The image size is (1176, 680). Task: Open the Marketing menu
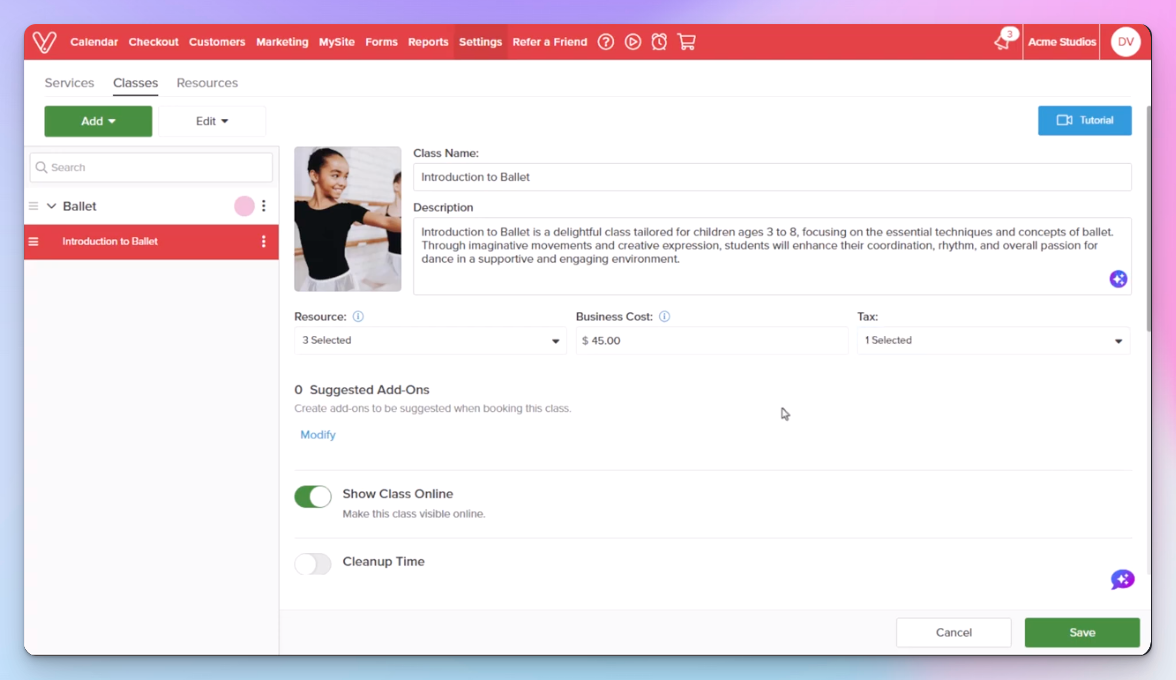(282, 42)
